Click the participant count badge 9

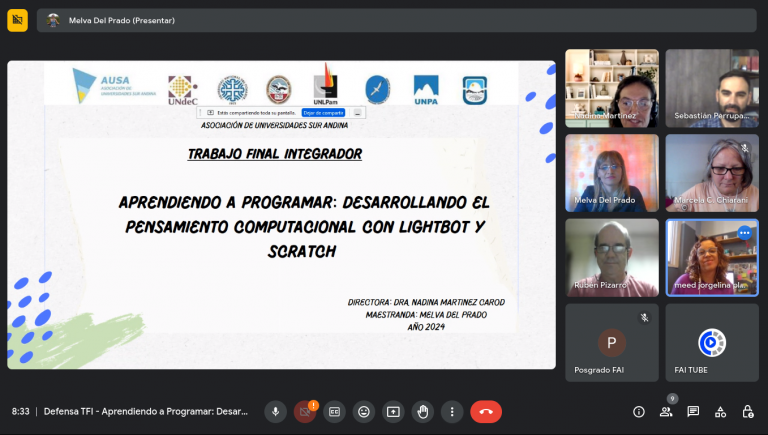(x=672, y=399)
